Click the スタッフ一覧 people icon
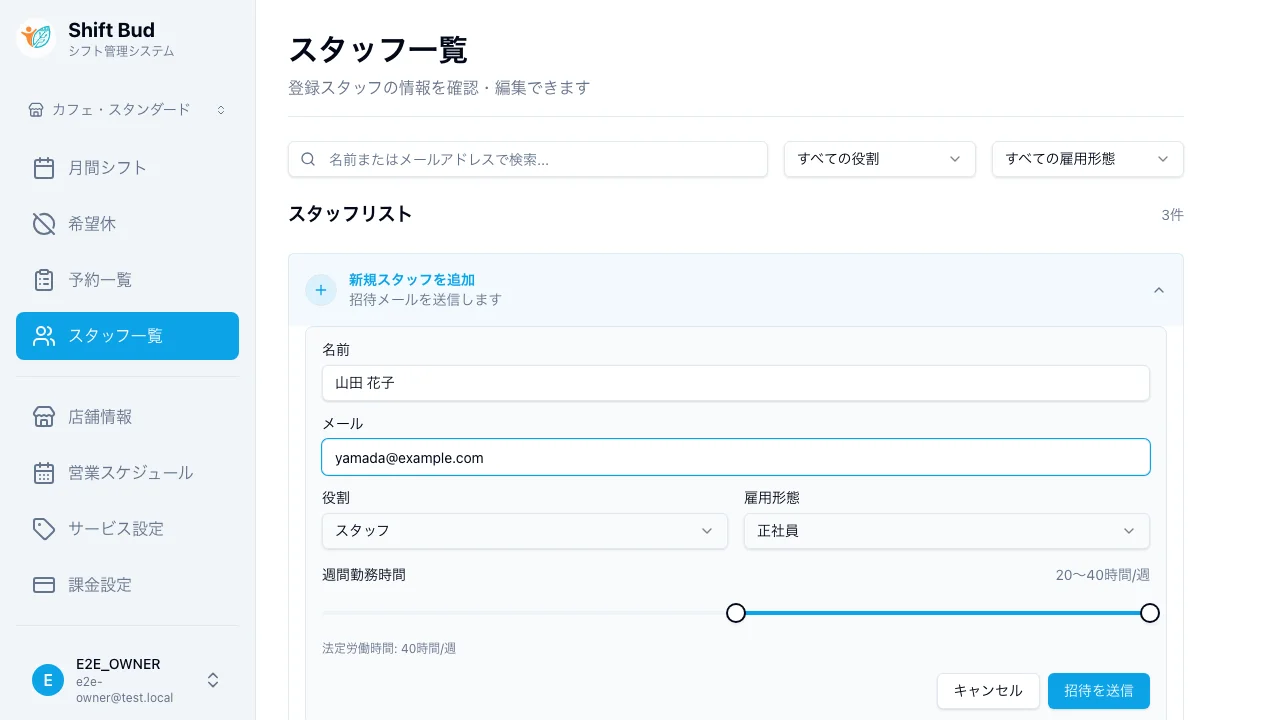This screenshot has height=720, width=1280. 44,336
